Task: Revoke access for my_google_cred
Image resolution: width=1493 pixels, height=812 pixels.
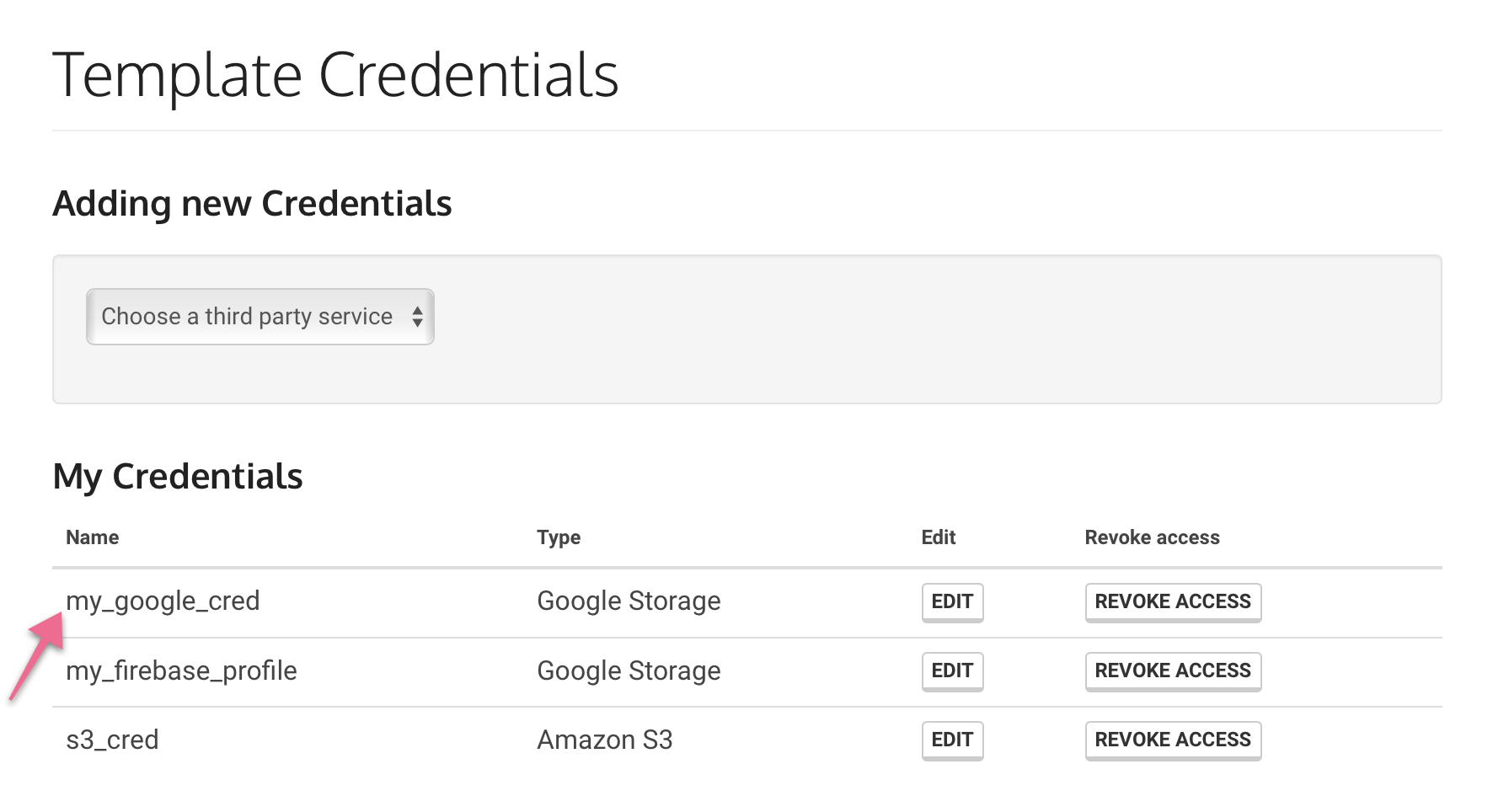Action: click(x=1173, y=601)
